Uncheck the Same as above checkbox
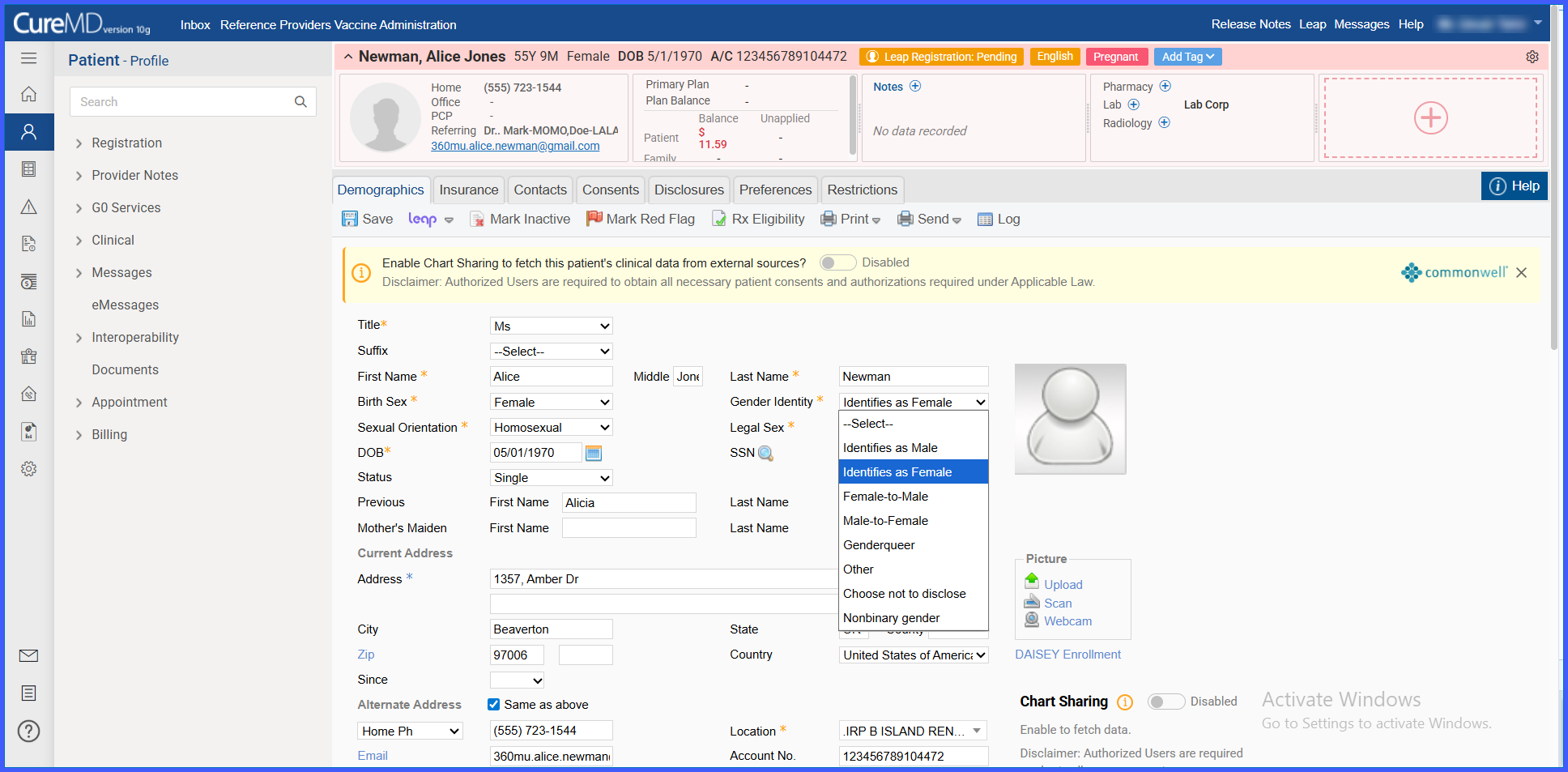 pos(494,705)
